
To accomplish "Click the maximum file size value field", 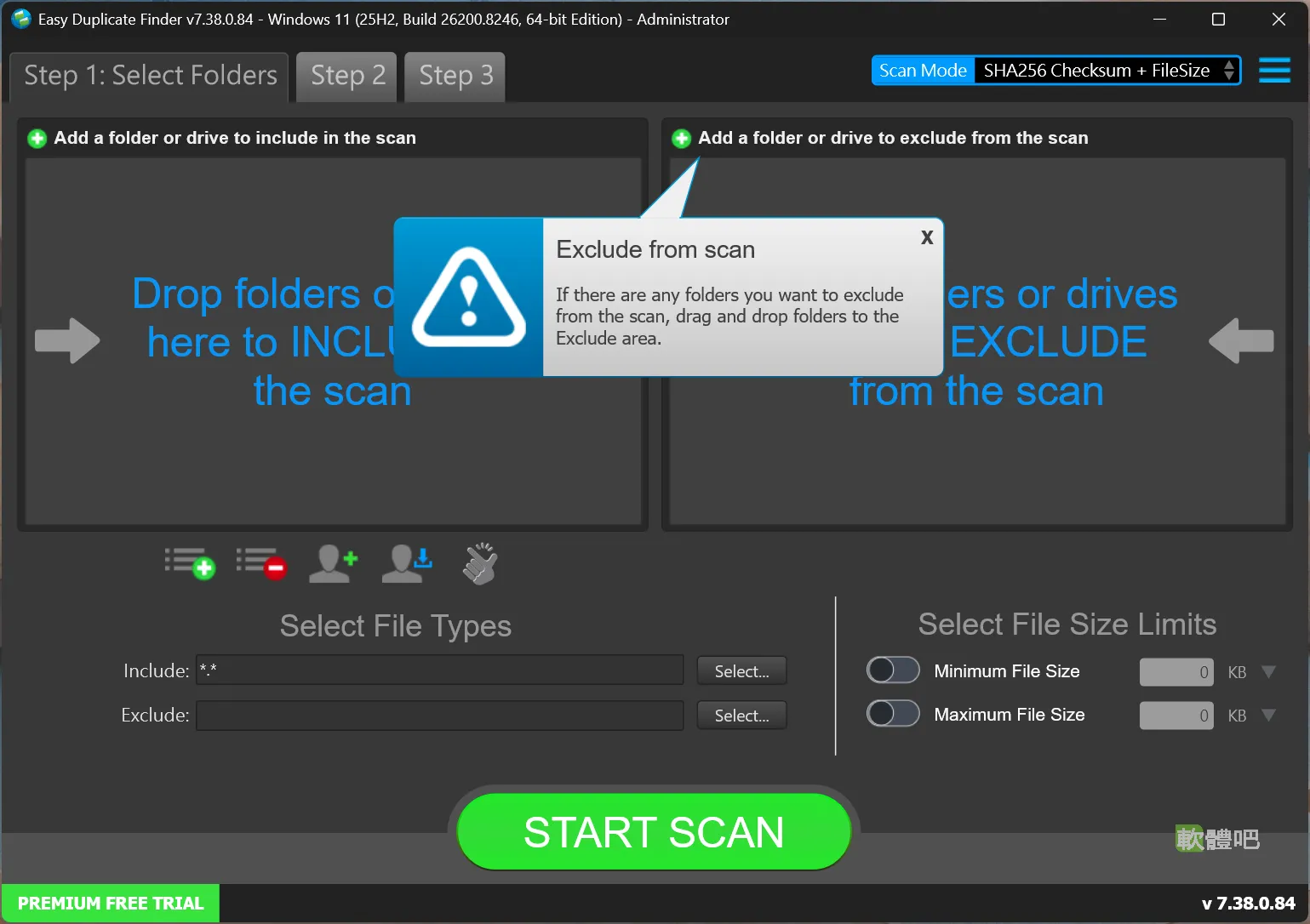I will click(1176, 716).
